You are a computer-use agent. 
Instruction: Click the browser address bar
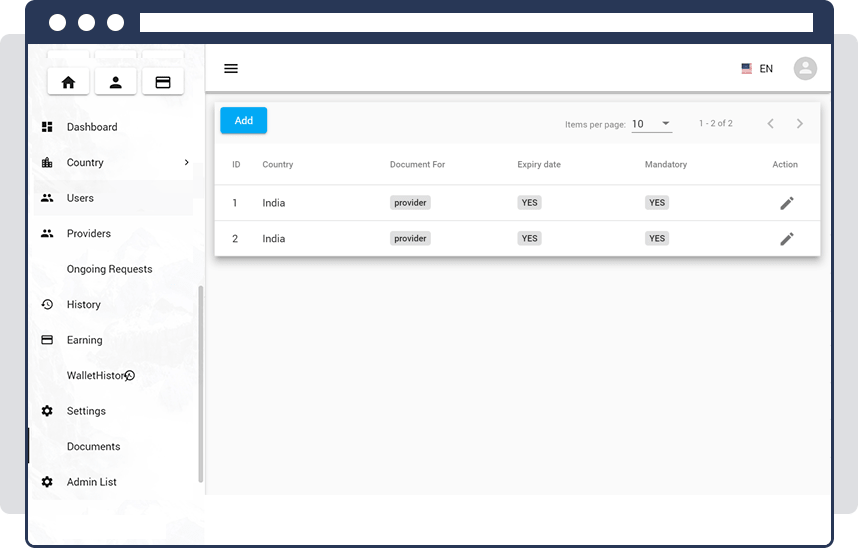(476, 22)
